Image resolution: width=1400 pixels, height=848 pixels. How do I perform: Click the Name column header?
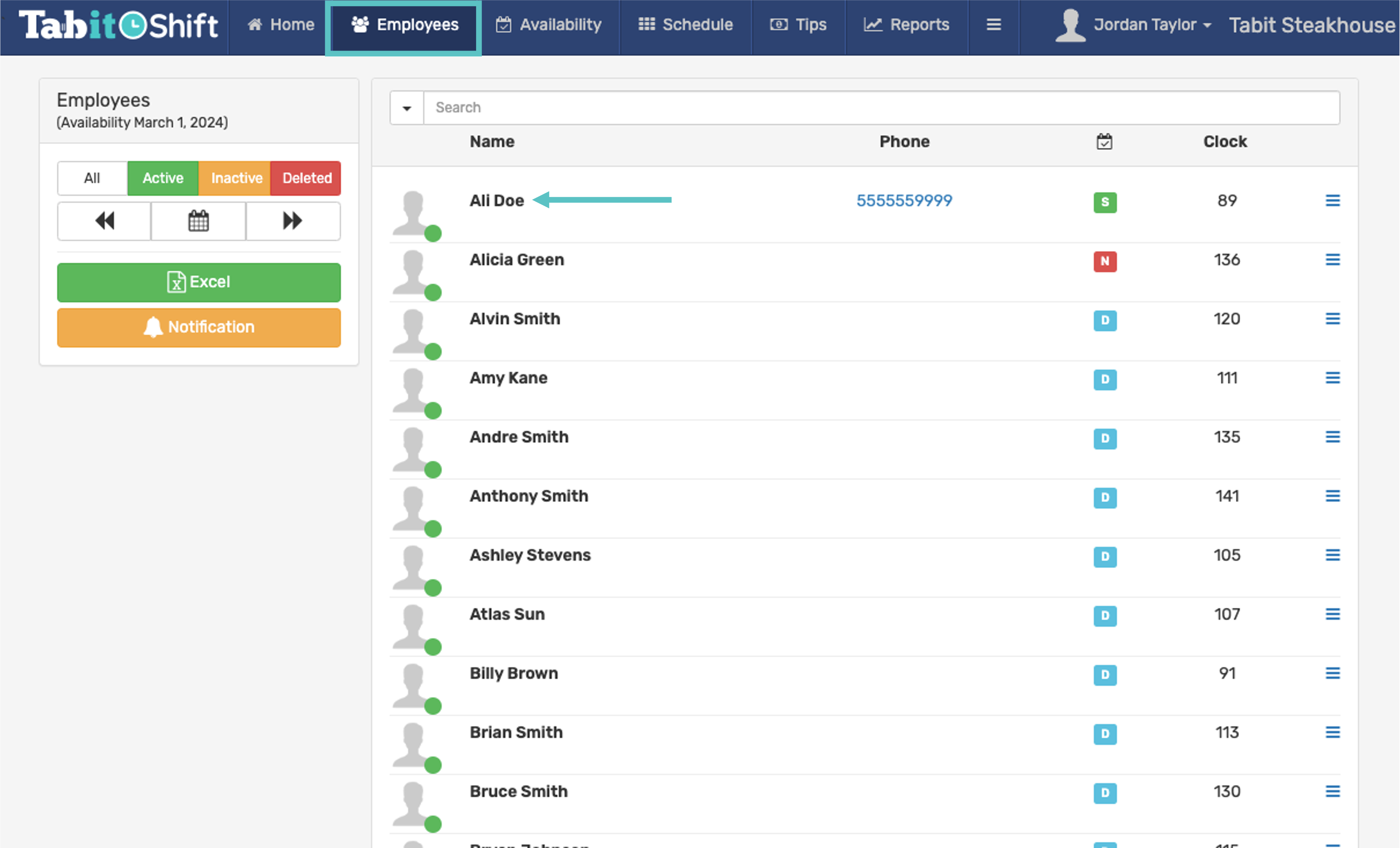point(492,141)
